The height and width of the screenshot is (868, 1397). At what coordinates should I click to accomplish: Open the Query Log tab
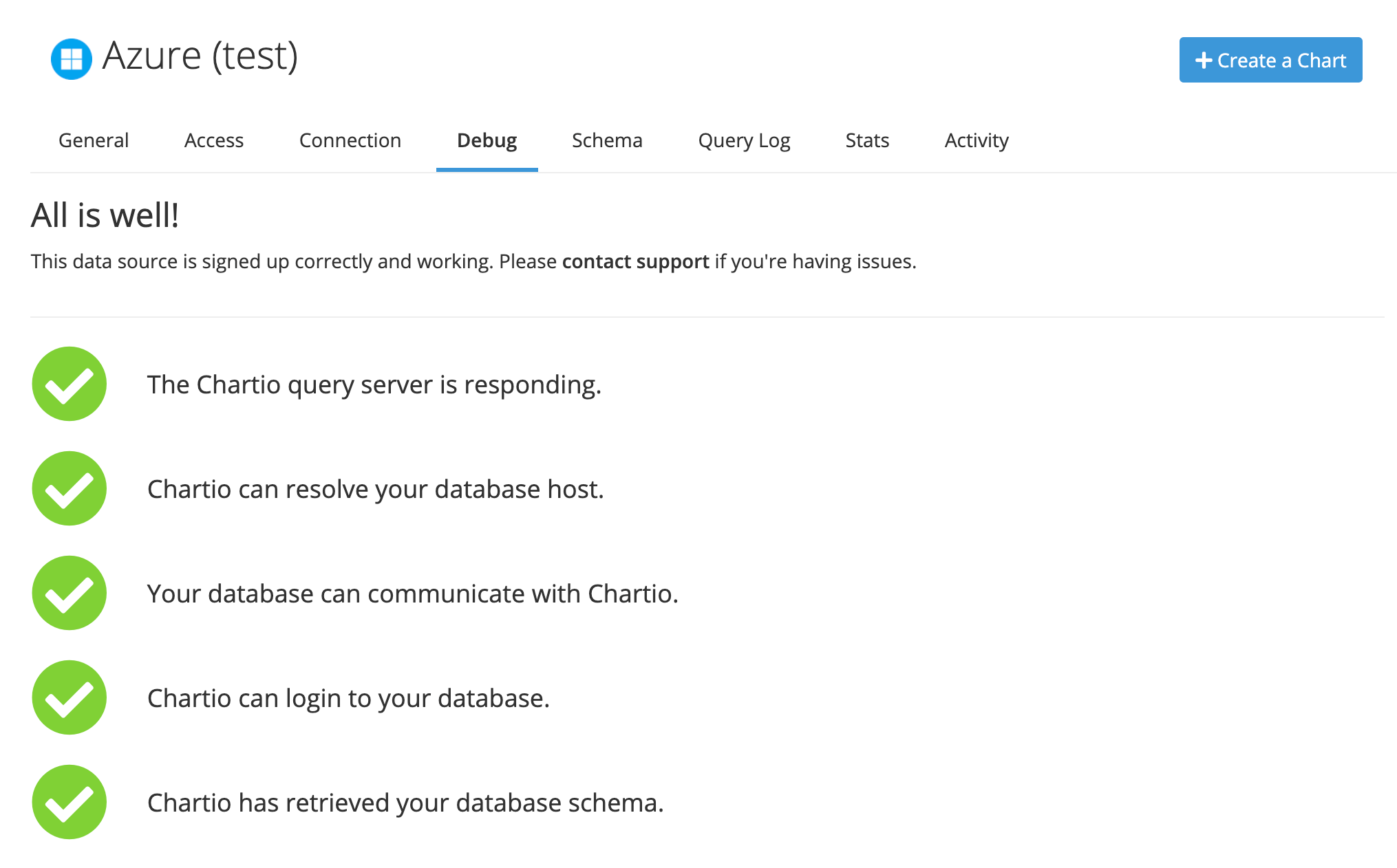[x=745, y=140]
